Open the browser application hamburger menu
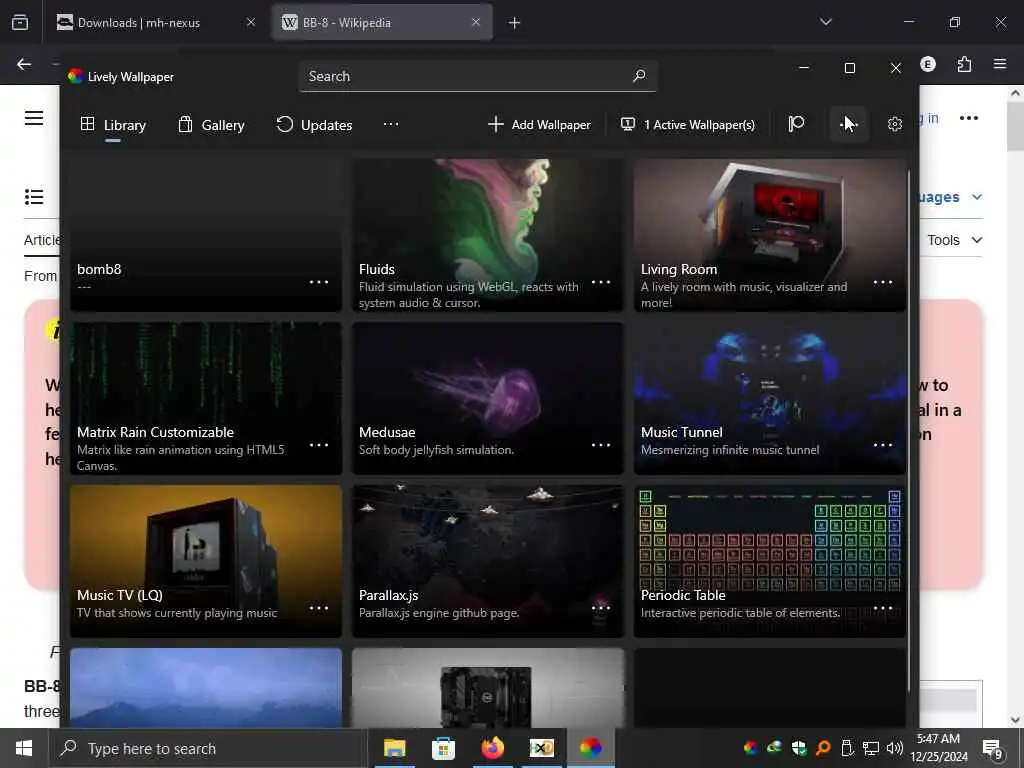 1000,64
